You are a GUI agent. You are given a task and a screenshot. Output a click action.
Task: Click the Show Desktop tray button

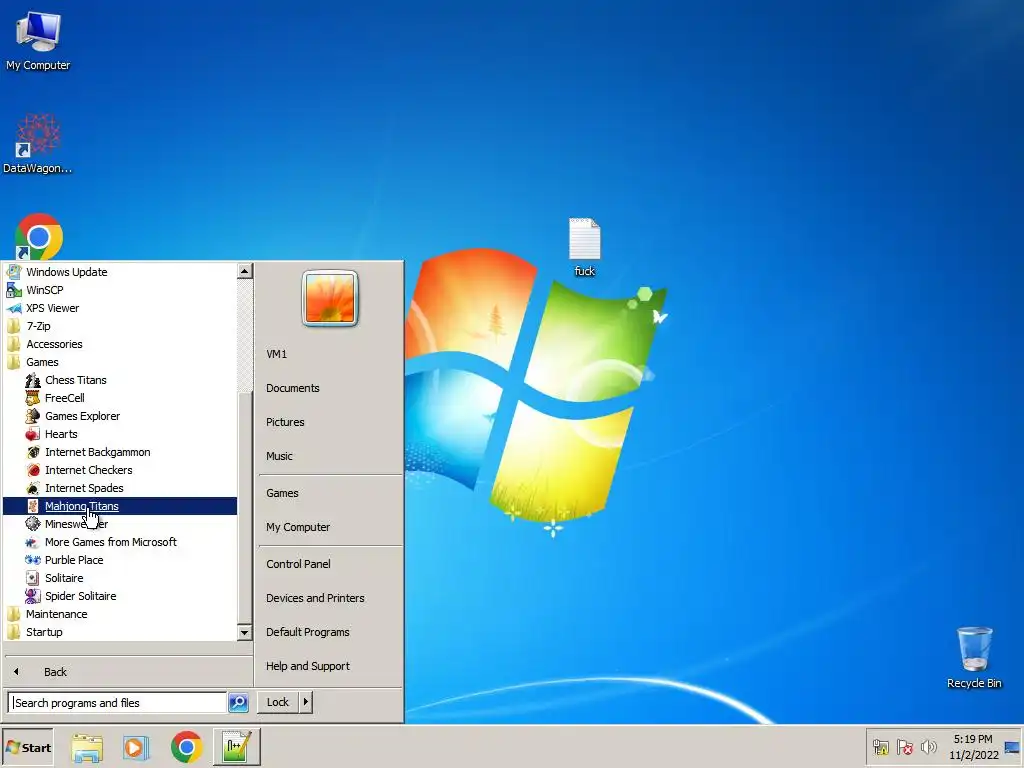(x=1012, y=747)
